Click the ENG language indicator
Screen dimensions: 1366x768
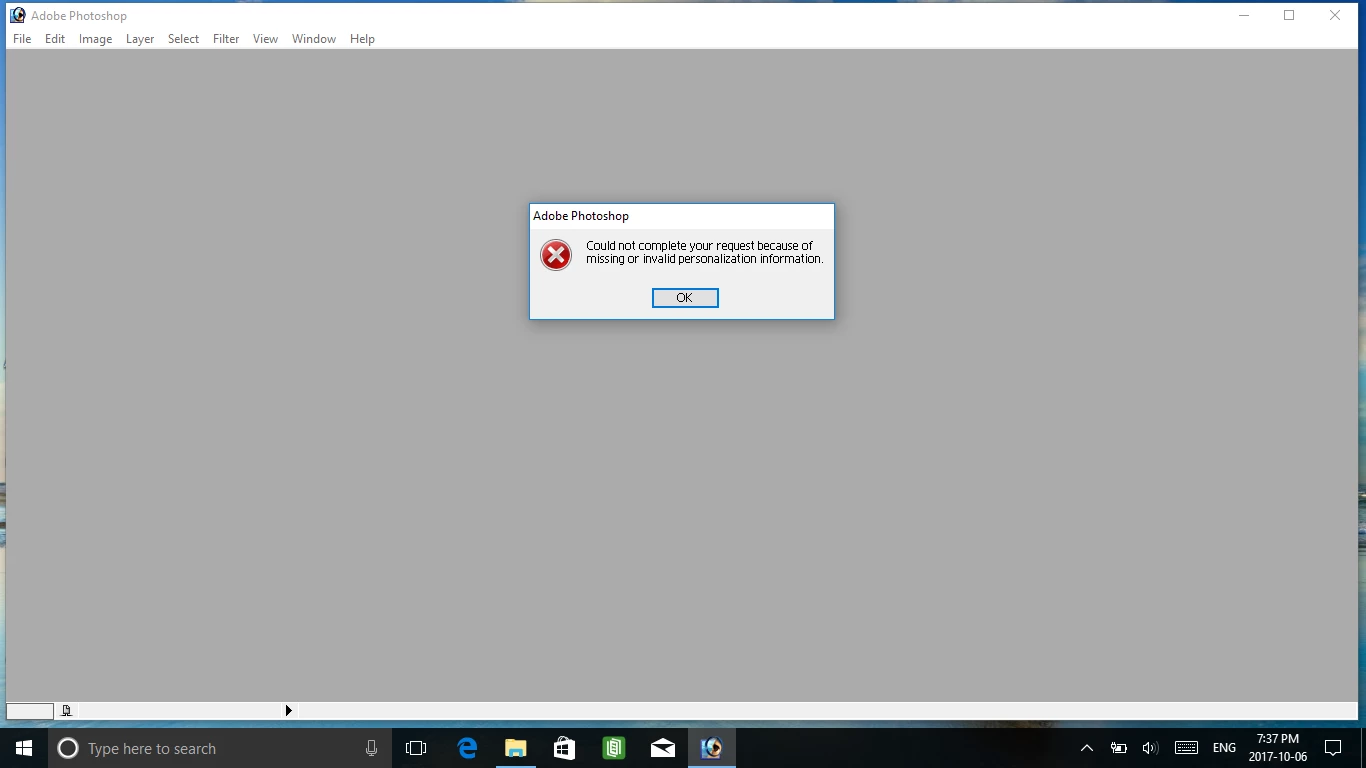click(1224, 748)
